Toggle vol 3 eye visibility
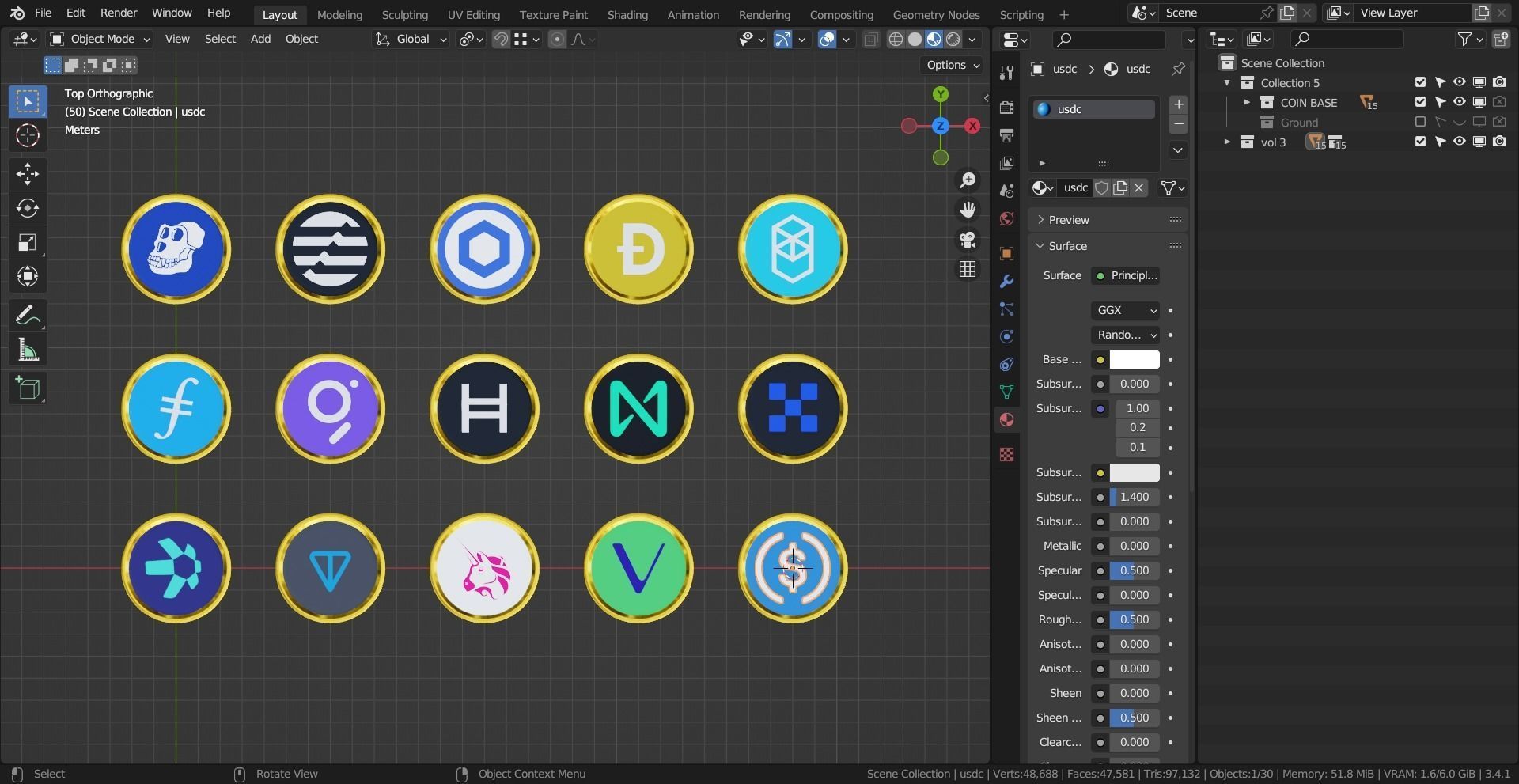 coord(1460,142)
